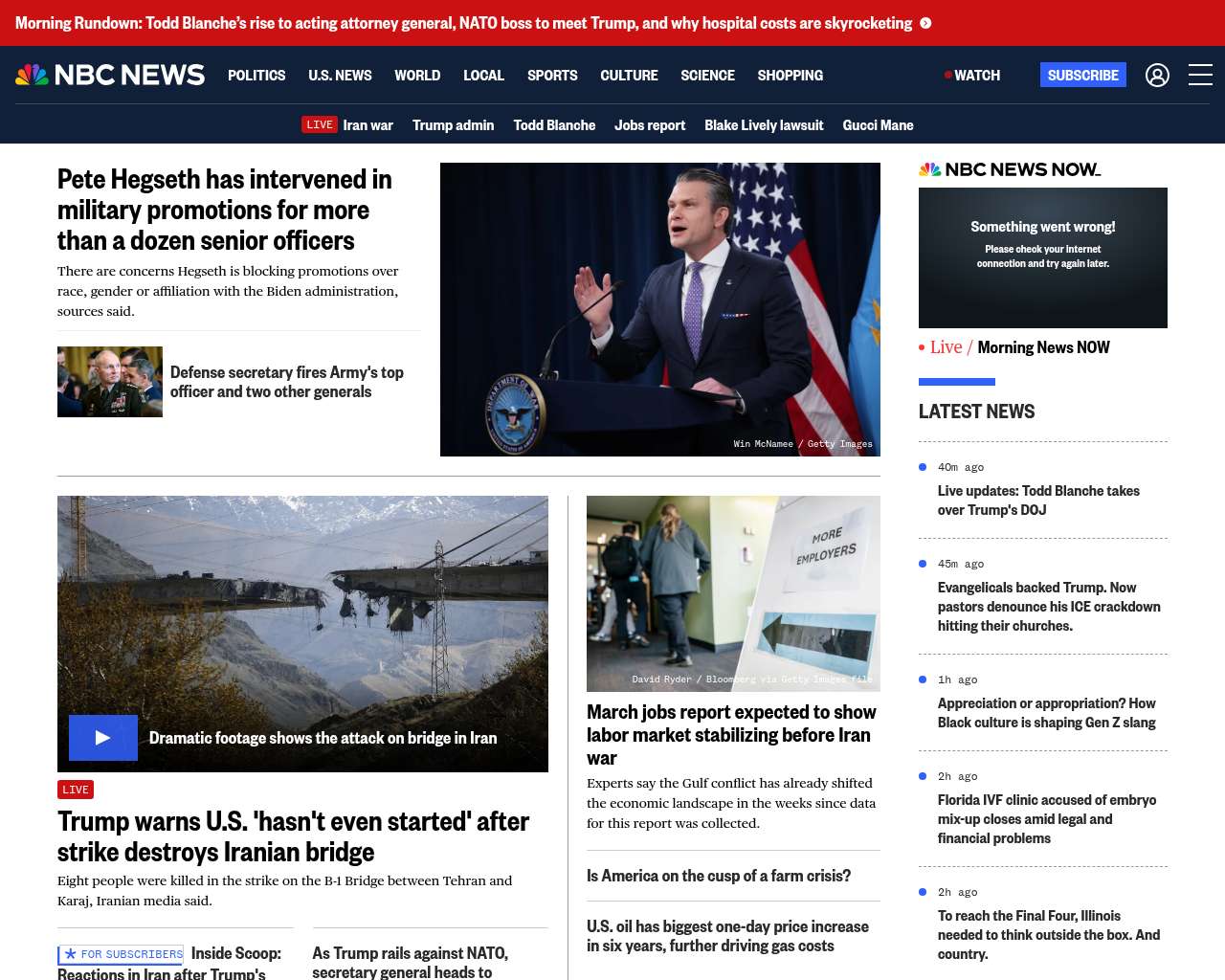The height and width of the screenshot is (980, 1225).
Task: Play the Iran bridge attack video
Action: pos(103,738)
